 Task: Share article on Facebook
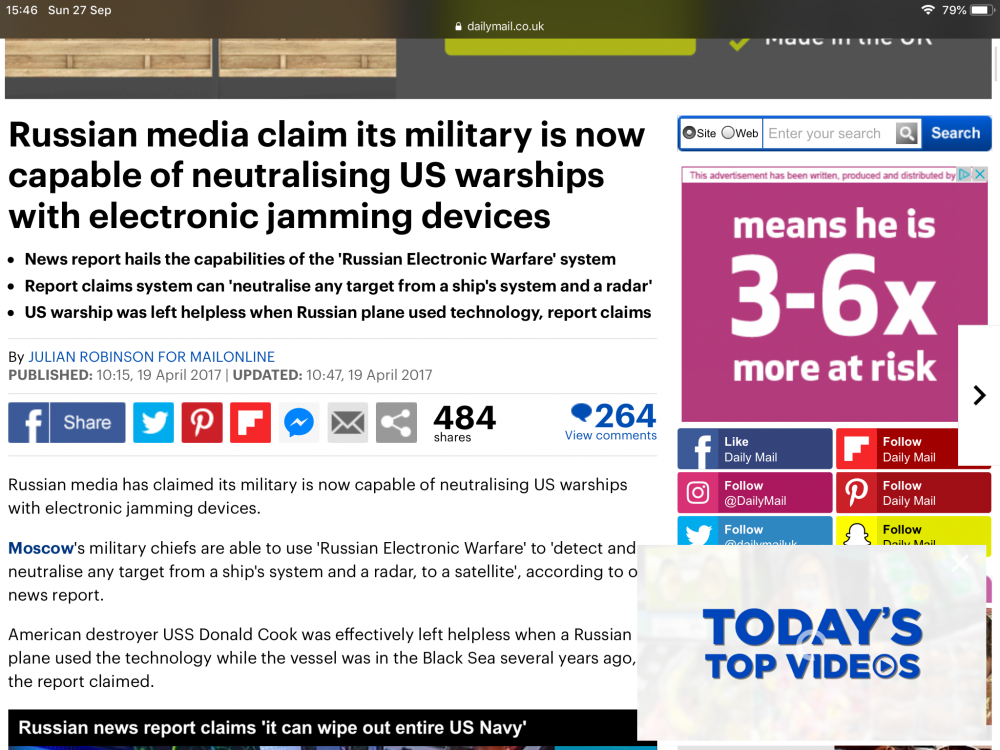tap(67, 422)
